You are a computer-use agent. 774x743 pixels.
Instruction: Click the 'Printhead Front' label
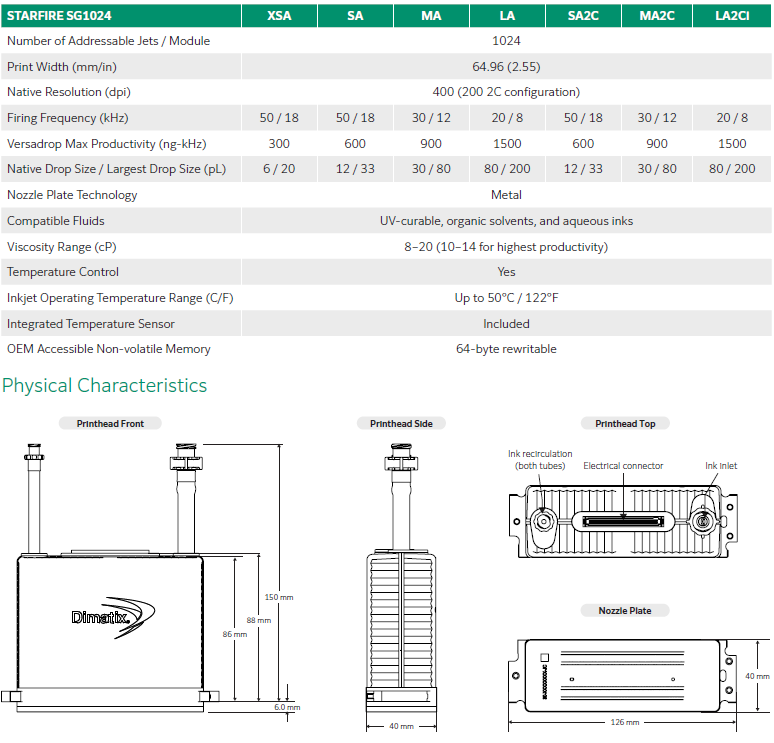tap(110, 424)
